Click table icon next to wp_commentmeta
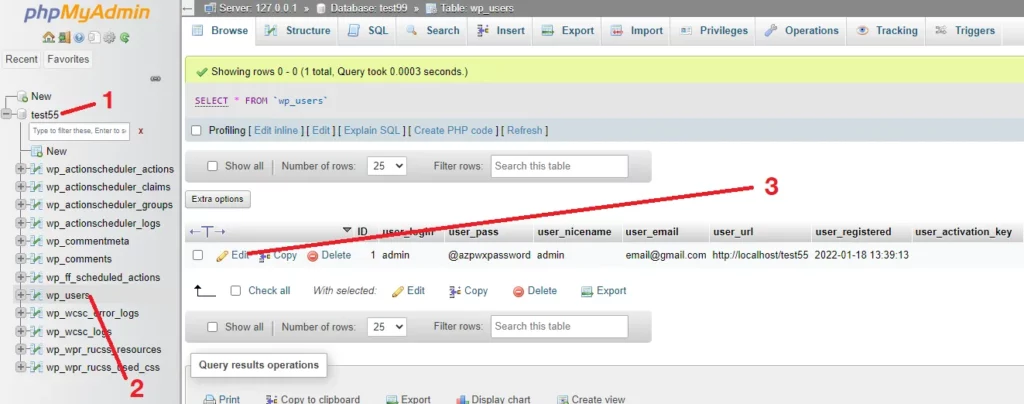1024x404 pixels. (x=37, y=241)
